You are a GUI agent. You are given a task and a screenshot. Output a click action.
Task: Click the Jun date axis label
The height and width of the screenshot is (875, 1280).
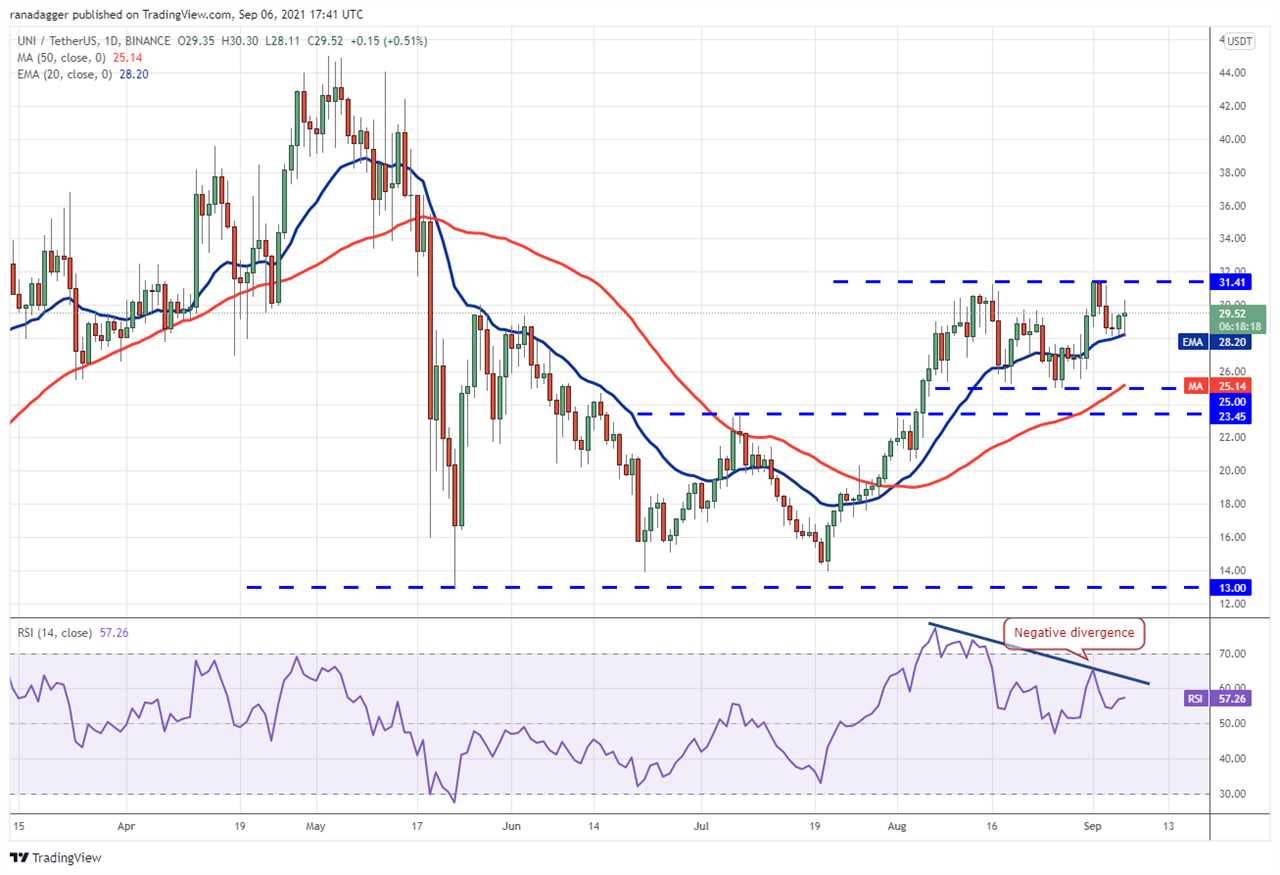click(510, 829)
